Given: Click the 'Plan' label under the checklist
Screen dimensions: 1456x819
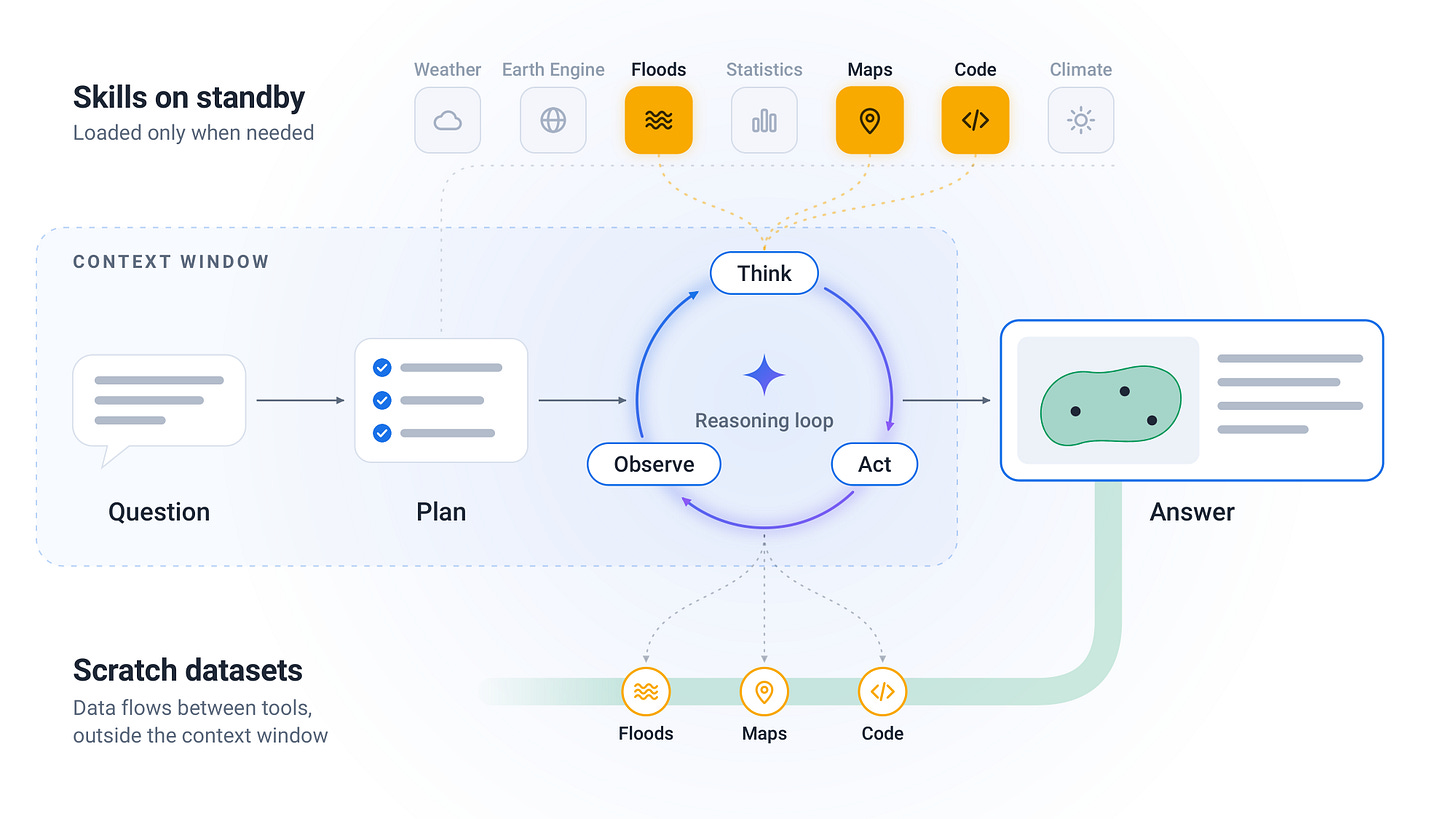Looking at the screenshot, I should coord(441,512).
